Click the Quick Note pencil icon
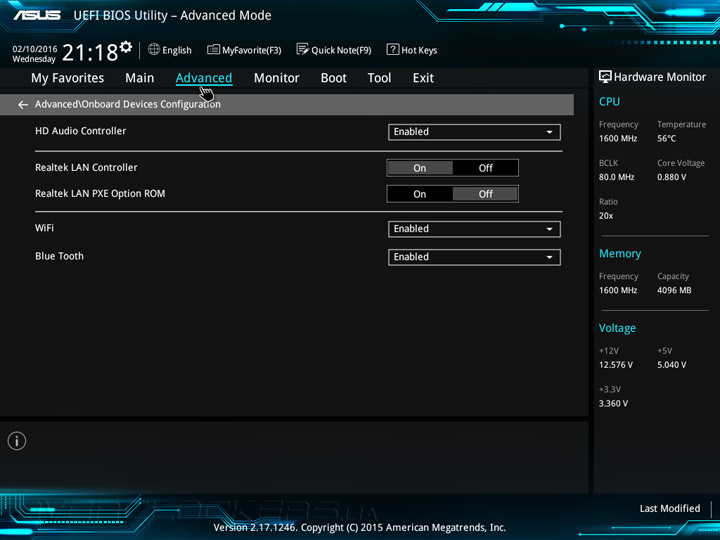This screenshot has height=540, width=720. click(302, 49)
